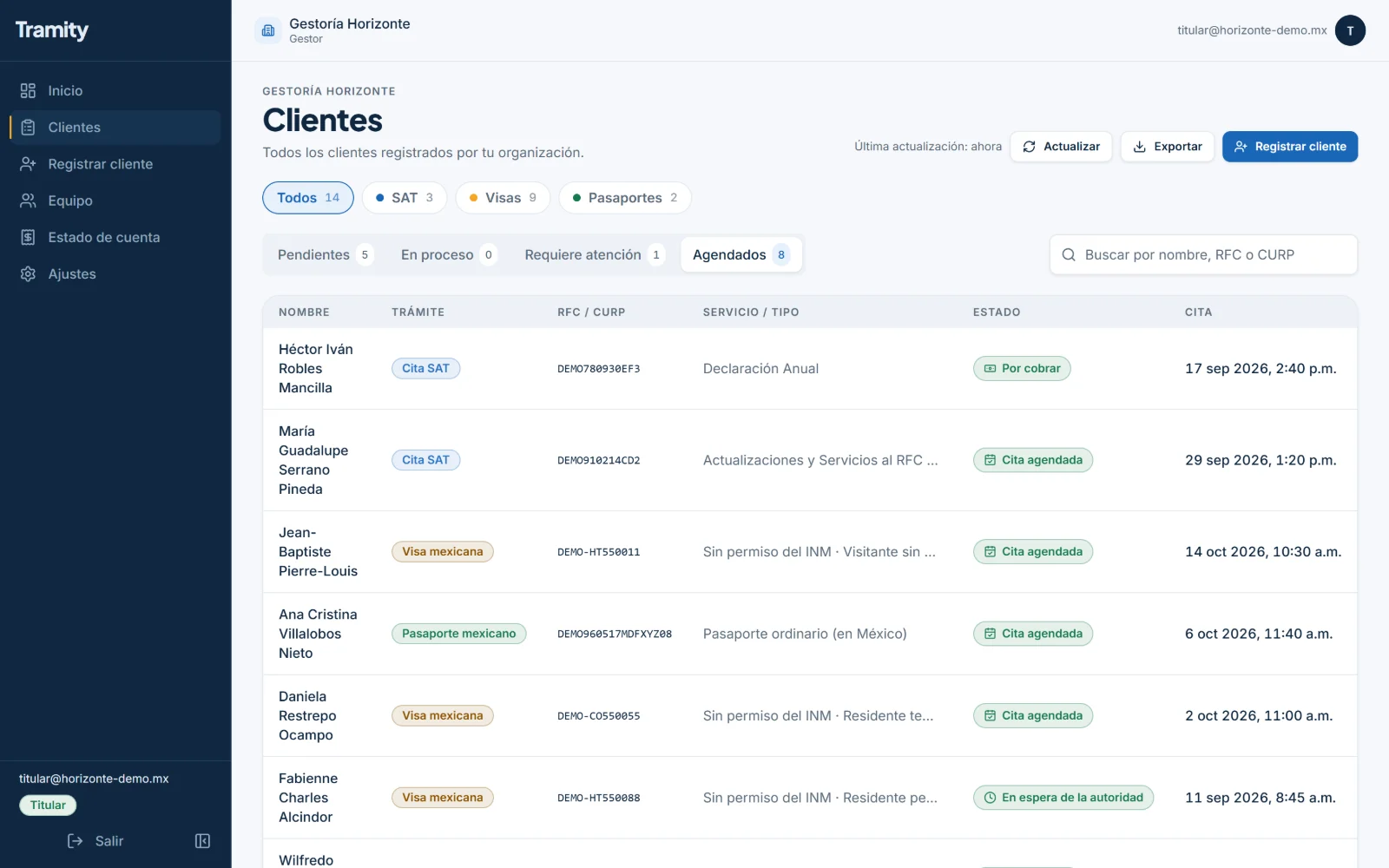
Task: Click titular@horizonte-demo.mx in top bar
Action: (1252, 30)
